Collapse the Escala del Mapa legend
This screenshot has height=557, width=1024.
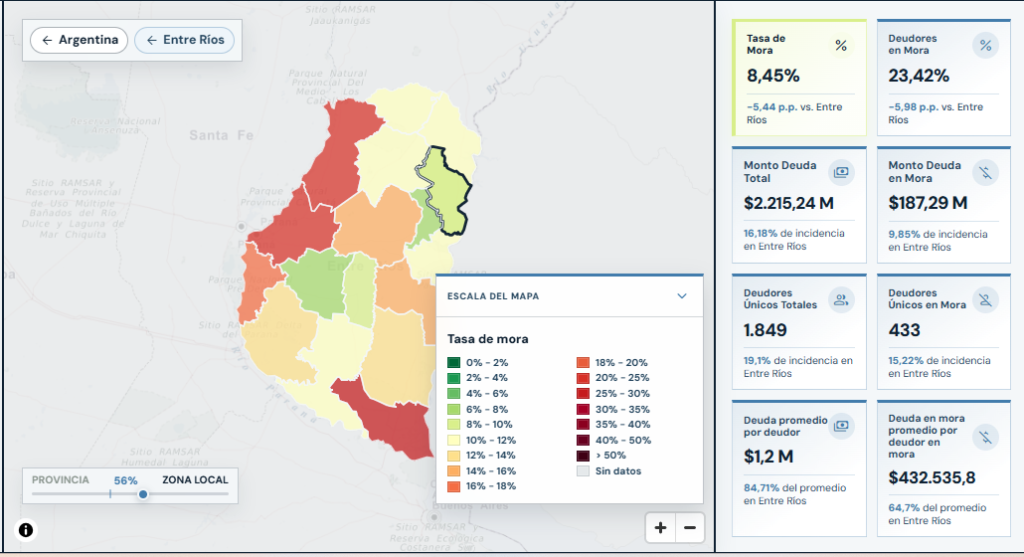click(x=682, y=296)
